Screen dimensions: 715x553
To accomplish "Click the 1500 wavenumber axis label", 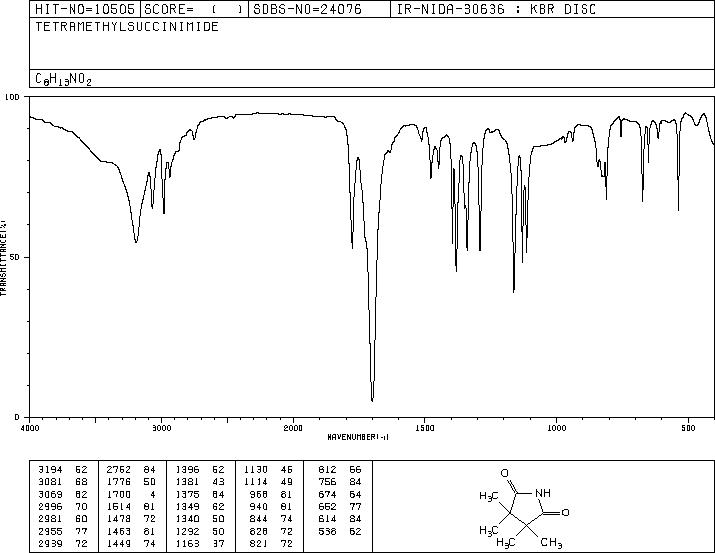I will coord(425,428).
